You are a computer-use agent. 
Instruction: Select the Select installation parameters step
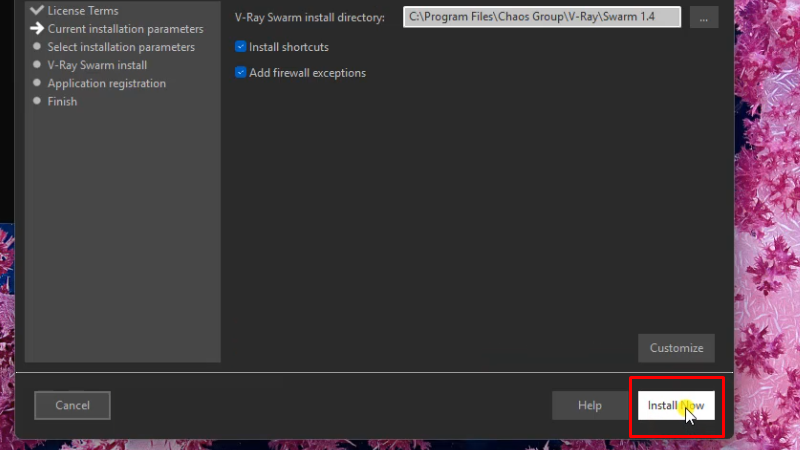point(121,47)
